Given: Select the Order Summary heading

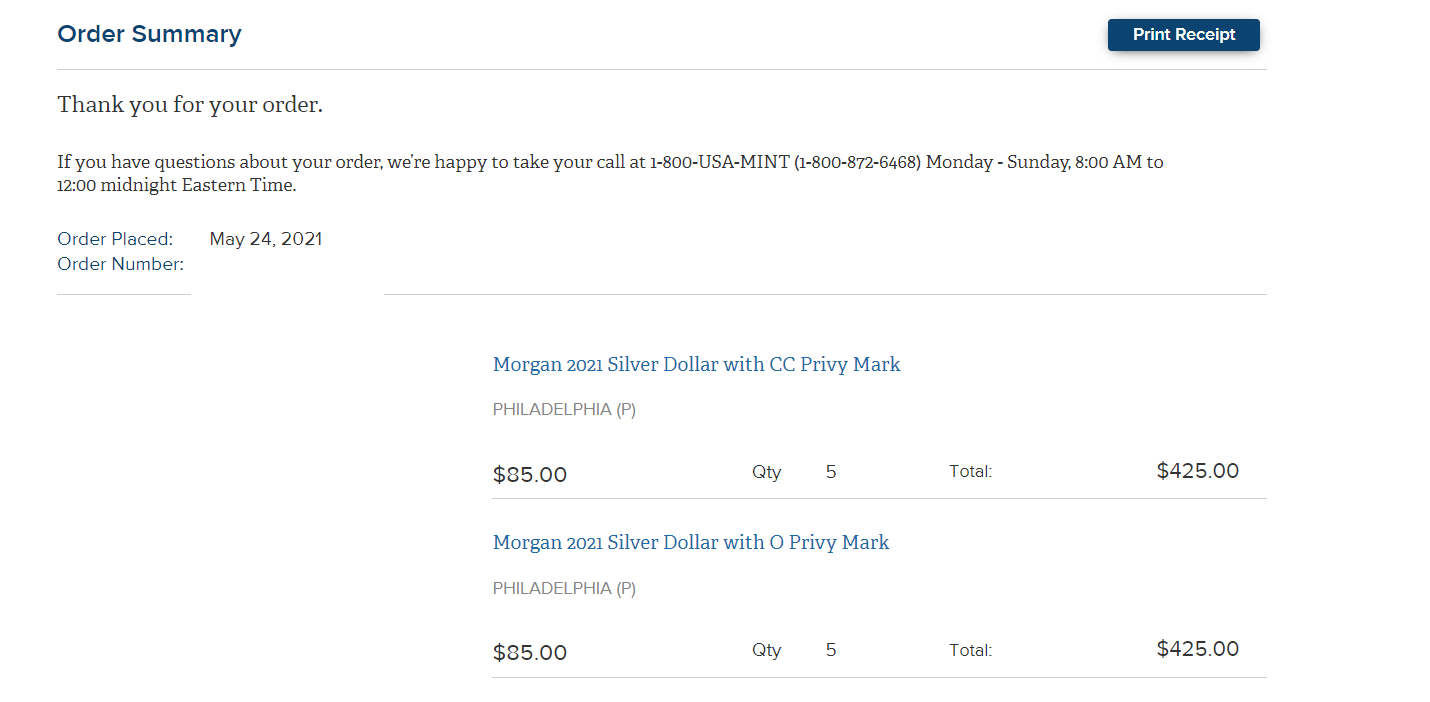Looking at the screenshot, I should pos(149,34).
